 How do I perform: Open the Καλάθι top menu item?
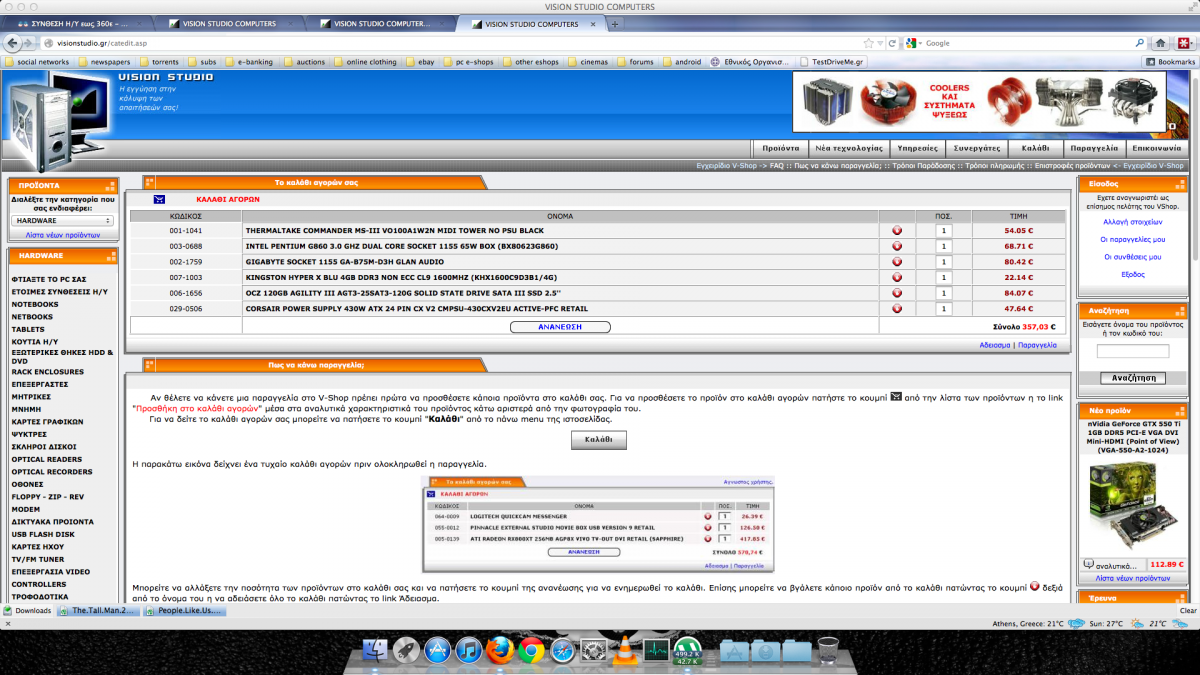[x=1035, y=147]
